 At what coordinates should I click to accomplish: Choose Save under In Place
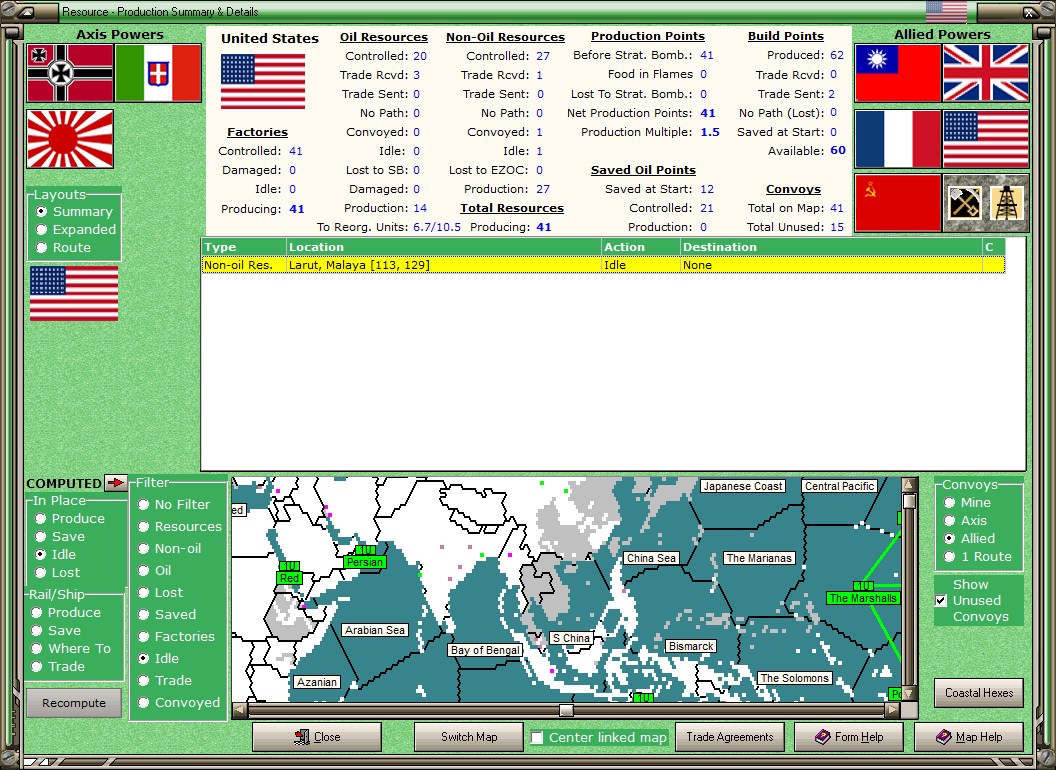tap(60, 537)
